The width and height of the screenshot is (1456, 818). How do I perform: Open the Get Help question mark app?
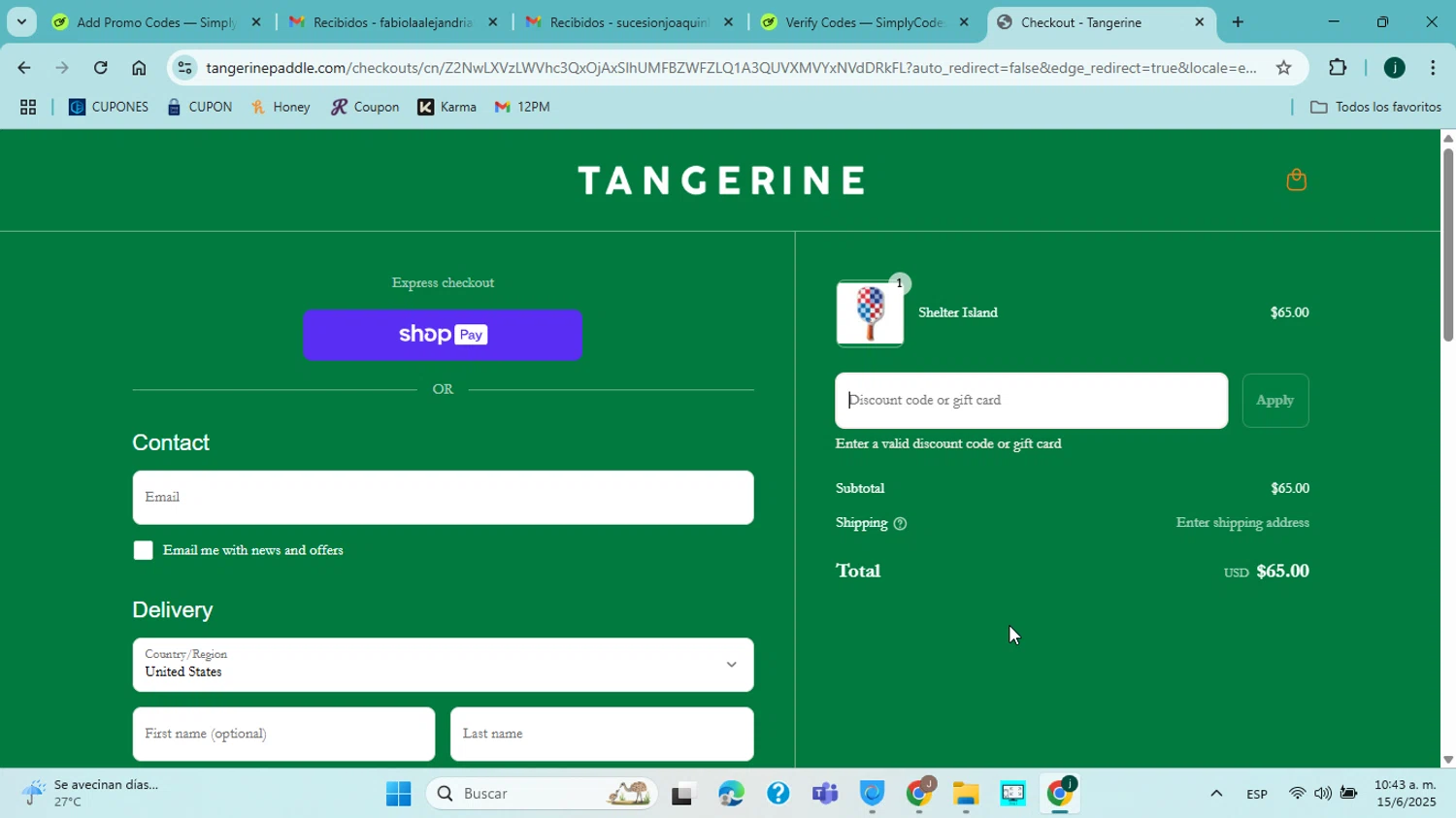point(778,794)
